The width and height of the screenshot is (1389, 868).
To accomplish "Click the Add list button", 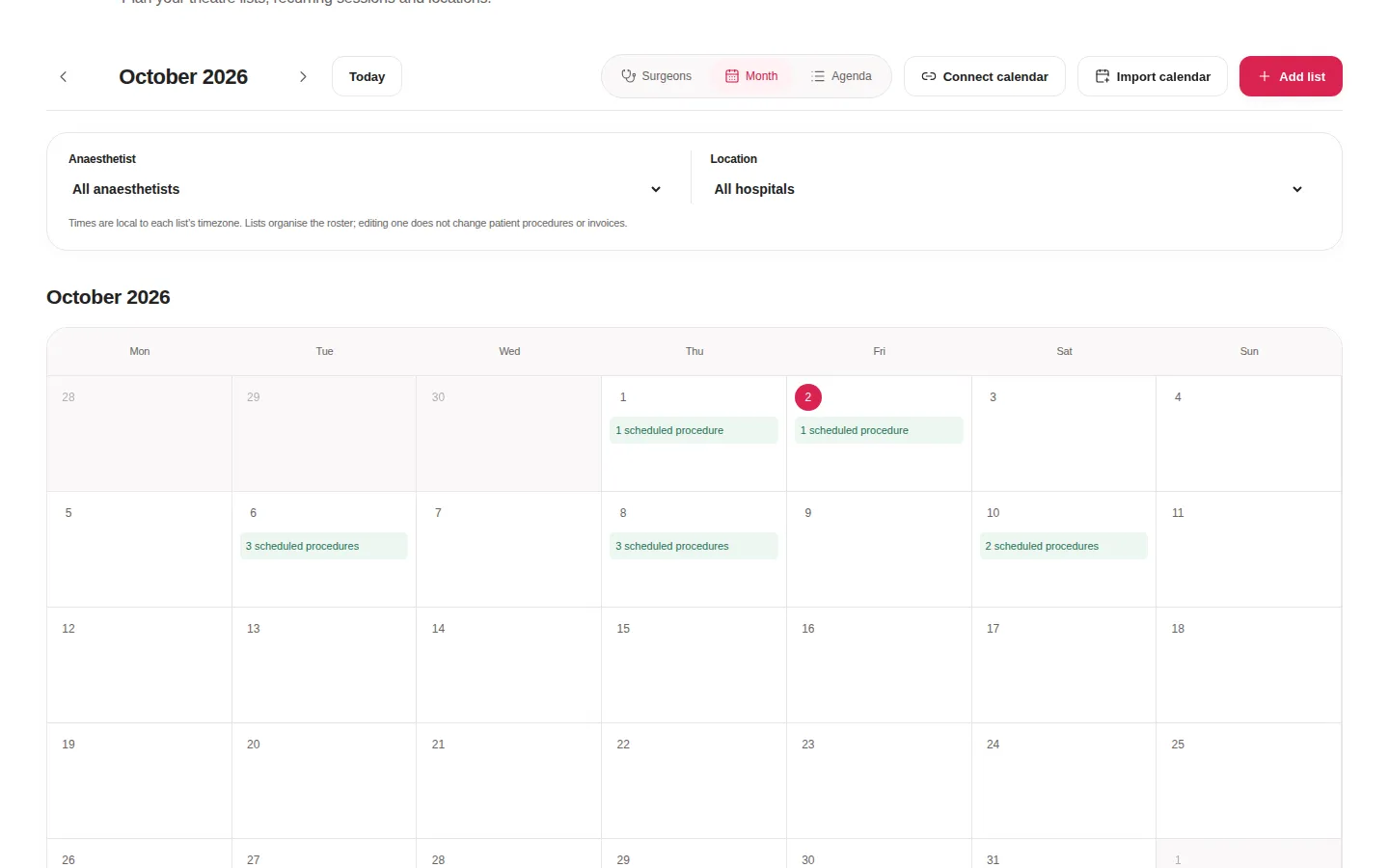I will [x=1291, y=76].
